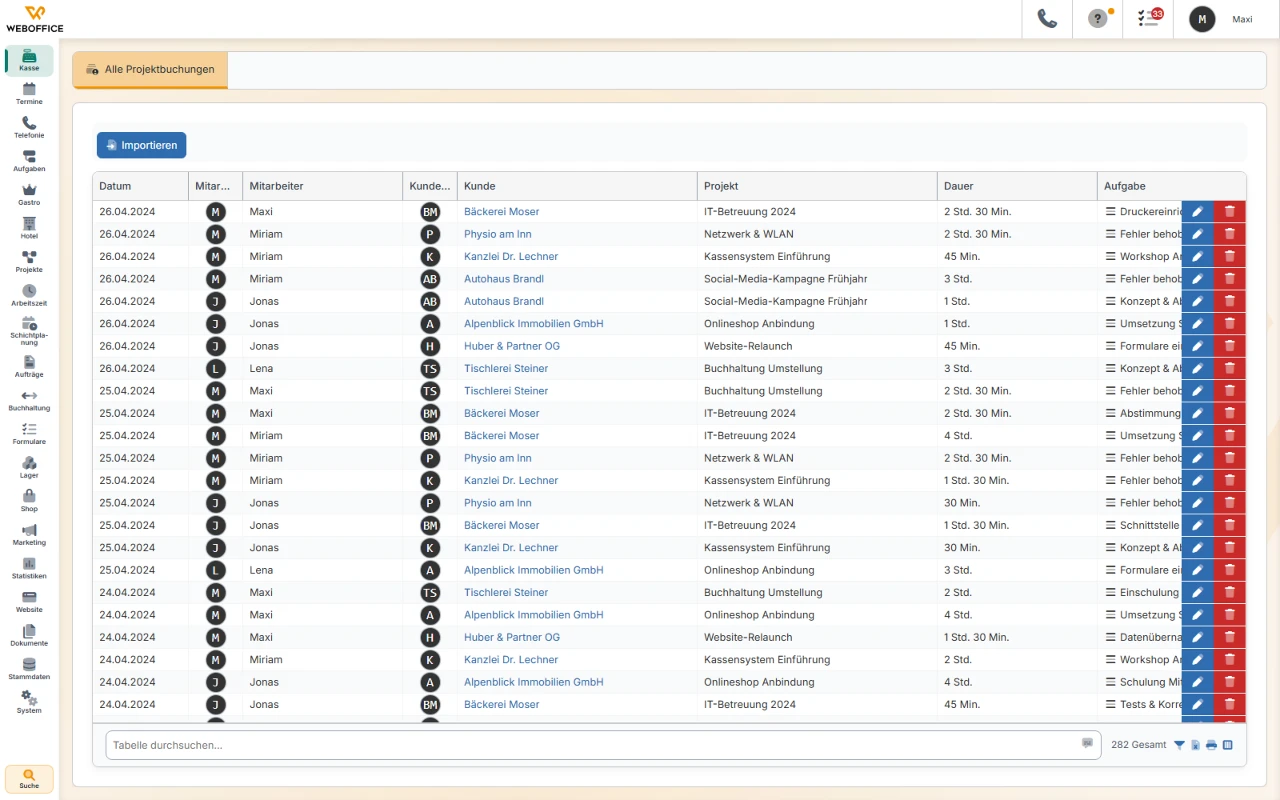Sort by the Dauer column header
This screenshot has height=800, width=1280.
point(1017,186)
